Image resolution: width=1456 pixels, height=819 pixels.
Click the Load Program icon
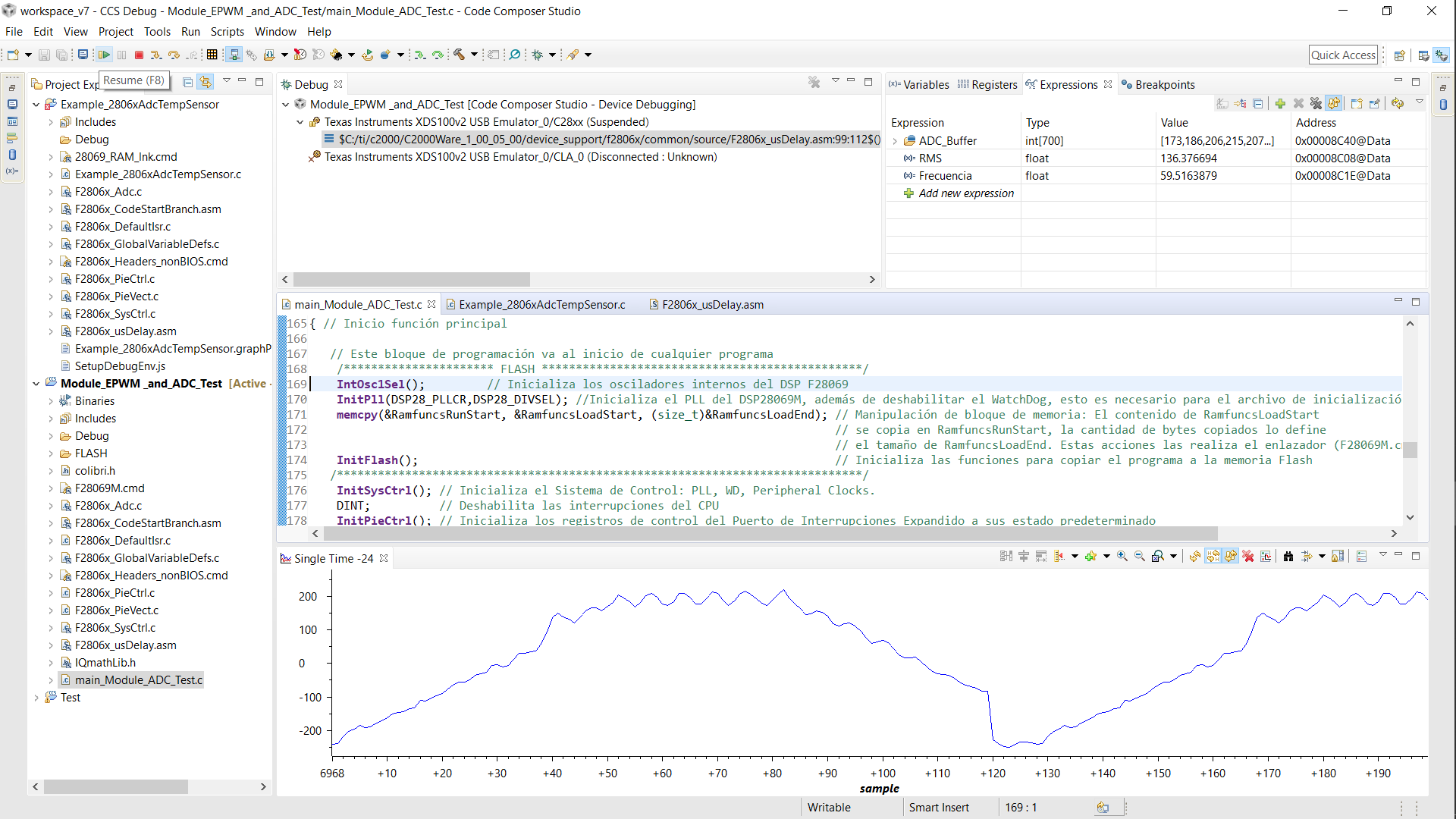(269, 55)
